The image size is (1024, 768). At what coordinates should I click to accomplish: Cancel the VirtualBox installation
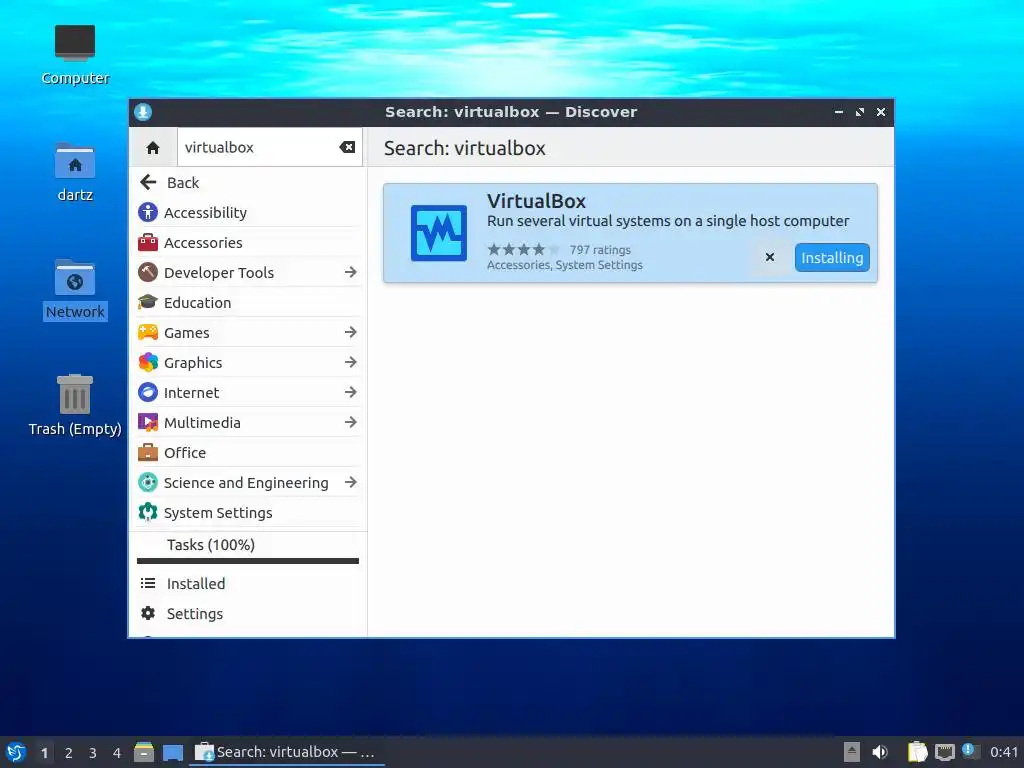[770, 257]
